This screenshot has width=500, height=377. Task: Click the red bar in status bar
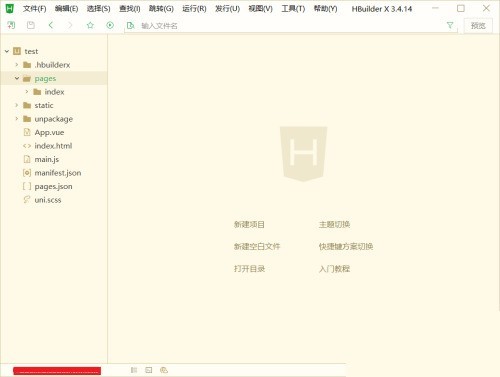[57, 371]
